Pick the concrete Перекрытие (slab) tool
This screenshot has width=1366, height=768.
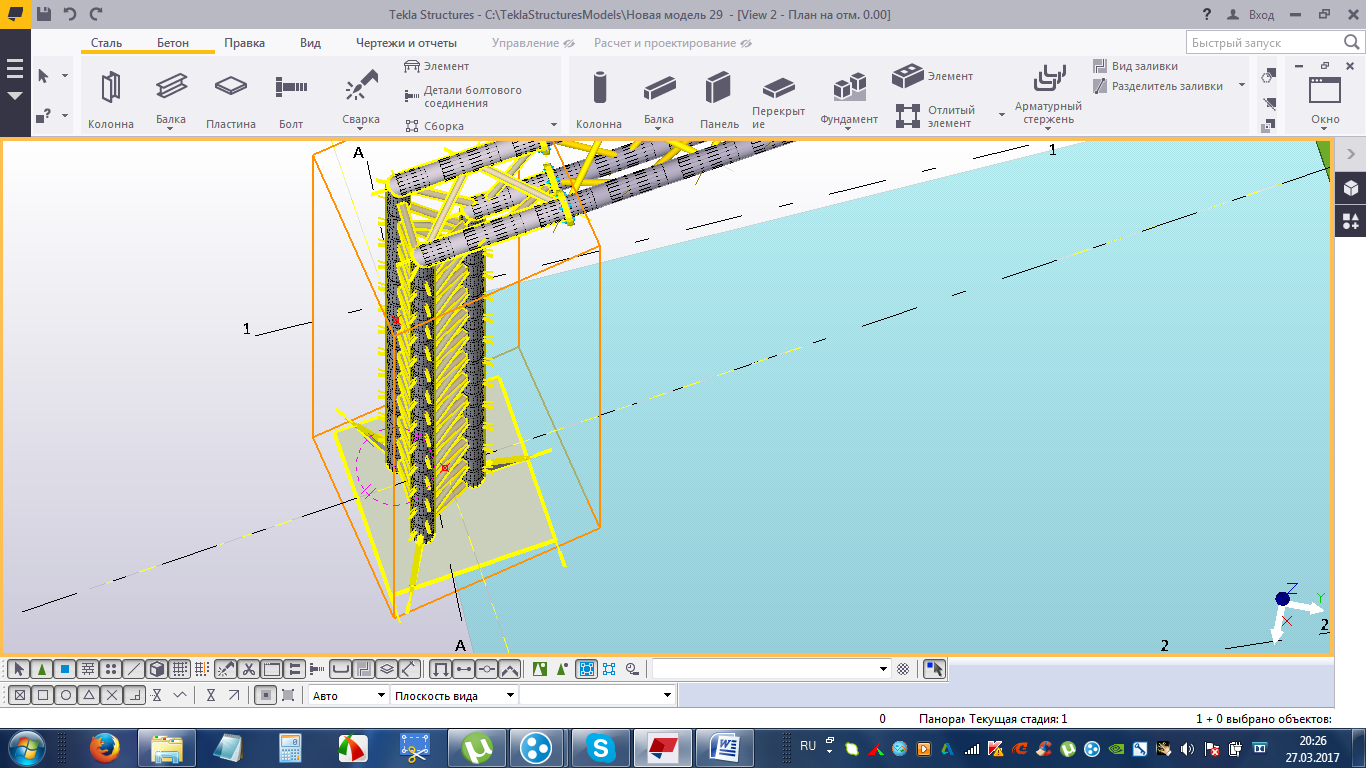point(778,89)
